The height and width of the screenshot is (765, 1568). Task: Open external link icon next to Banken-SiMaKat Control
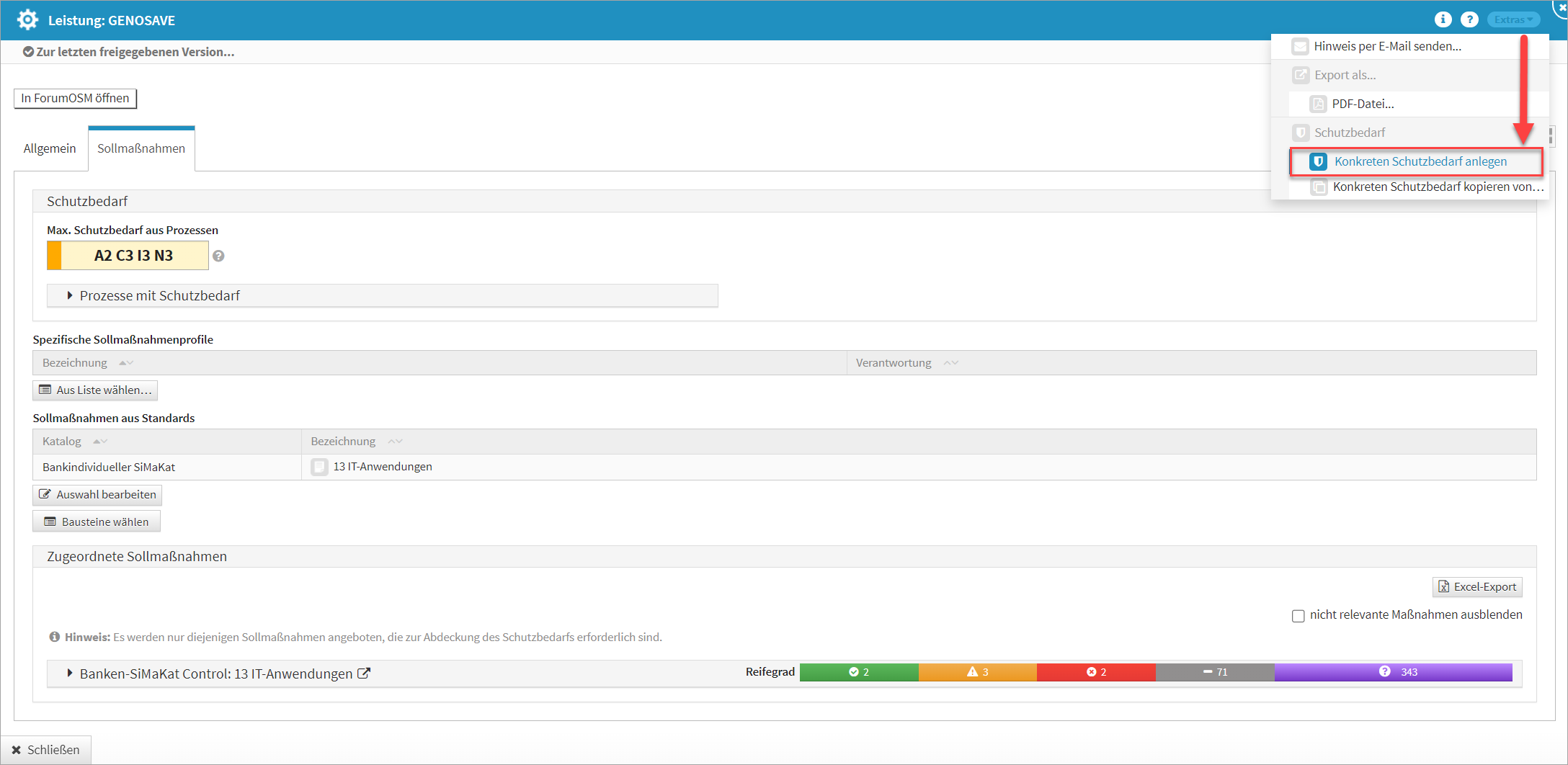click(x=365, y=674)
